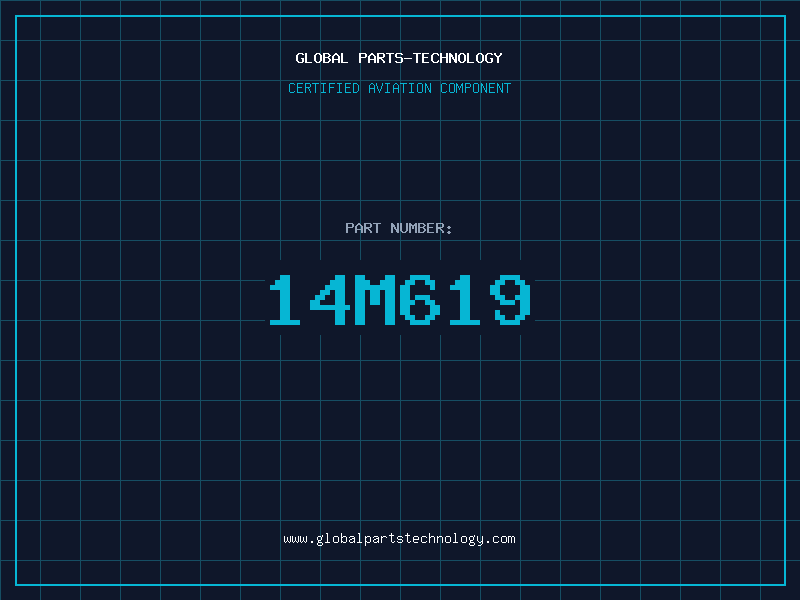Click the GLOBAL PARTS-TECHNOLOGY title
The height and width of the screenshot is (600, 800).
point(399,58)
